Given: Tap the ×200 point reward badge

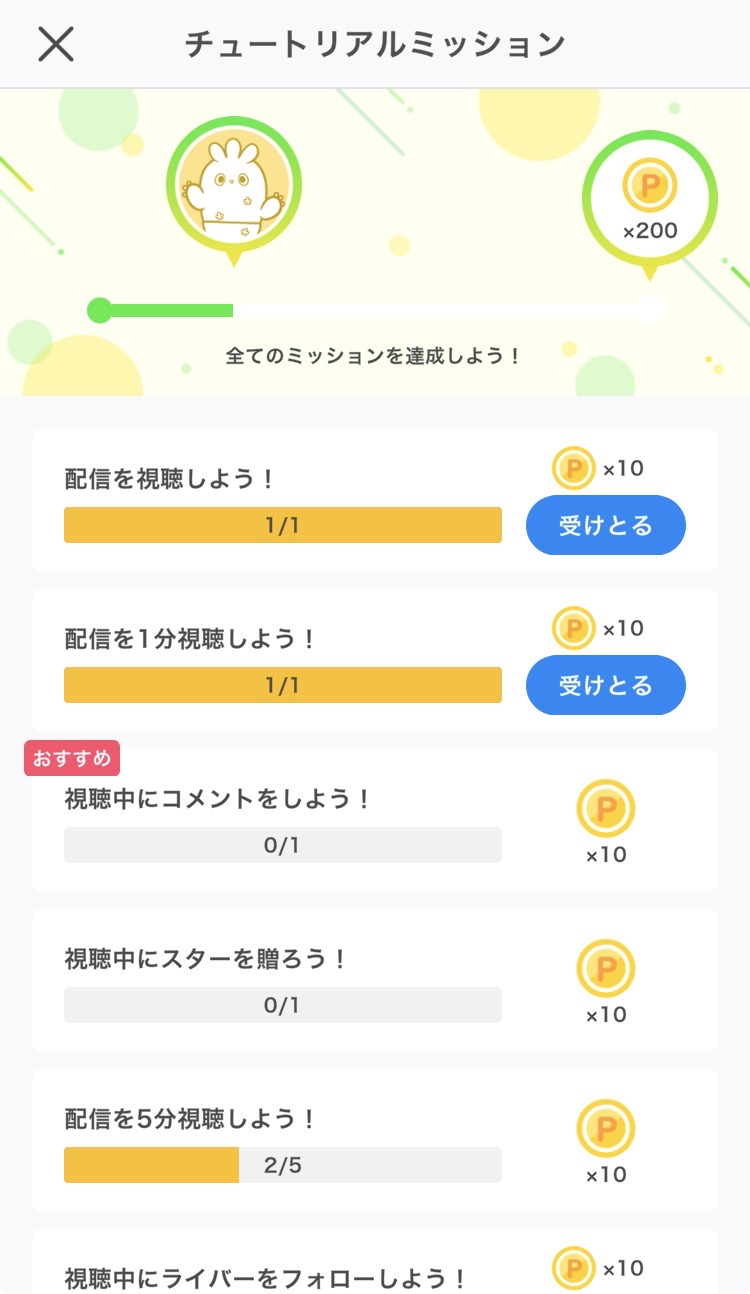Looking at the screenshot, I should 650,200.
